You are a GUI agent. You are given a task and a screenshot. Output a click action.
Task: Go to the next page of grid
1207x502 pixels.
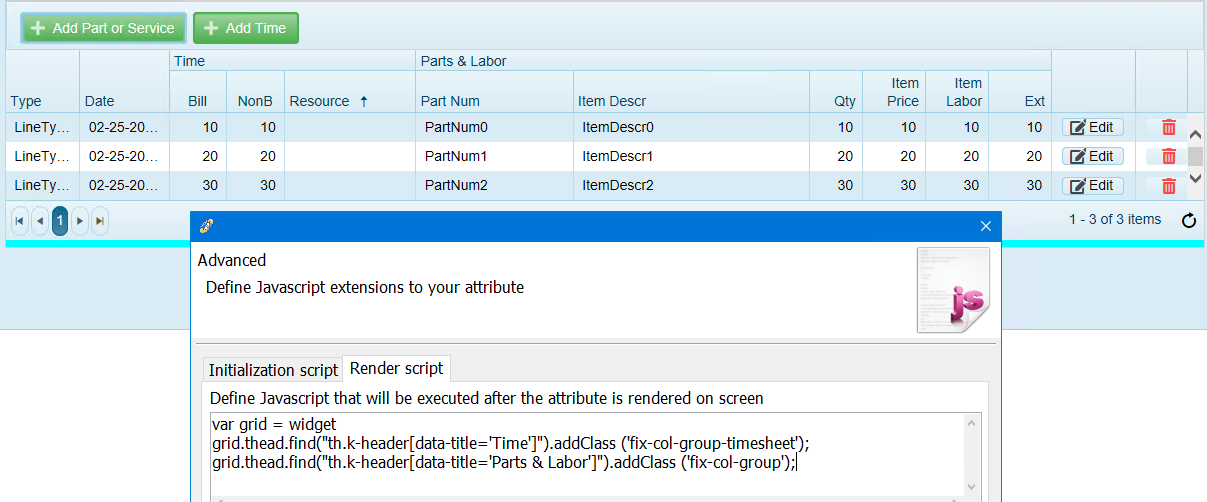click(x=80, y=220)
